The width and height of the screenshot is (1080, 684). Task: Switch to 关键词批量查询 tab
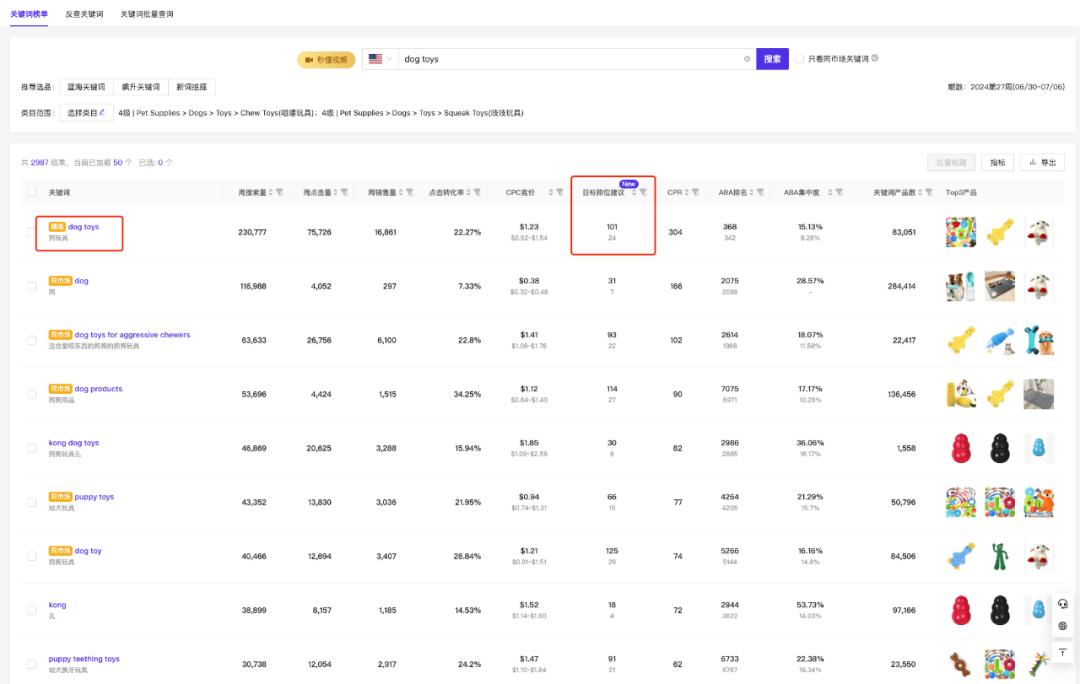coord(147,14)
